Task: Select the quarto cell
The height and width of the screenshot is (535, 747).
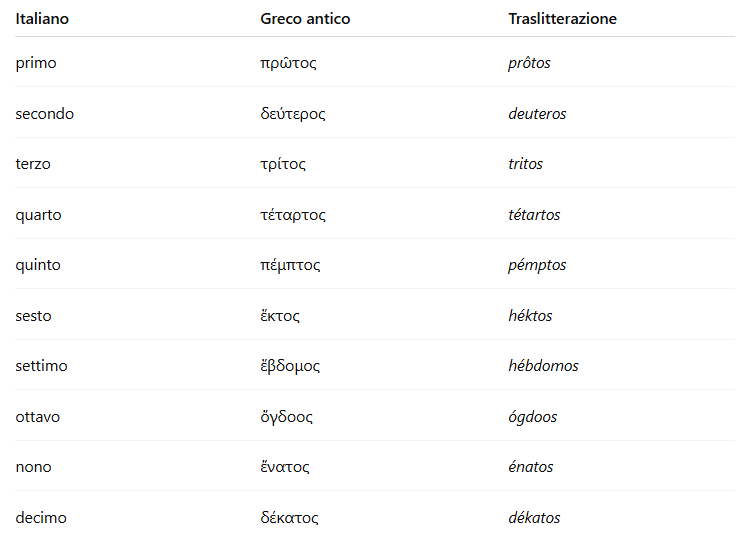Action: coord(39,215)
